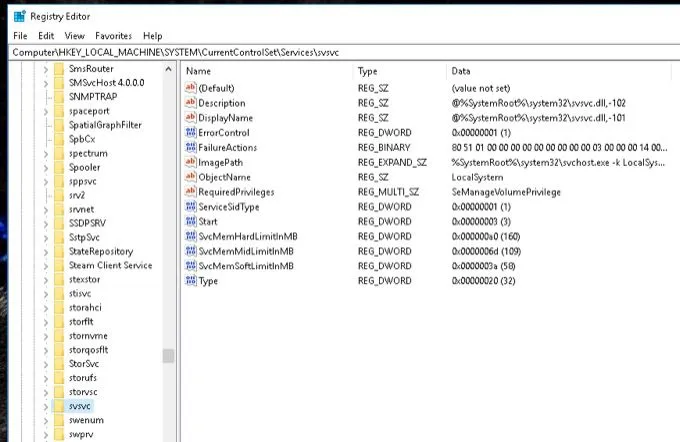Select the SNMPTRAP key
This screenshot has width=680, height=442.
(x=93, y=97)
